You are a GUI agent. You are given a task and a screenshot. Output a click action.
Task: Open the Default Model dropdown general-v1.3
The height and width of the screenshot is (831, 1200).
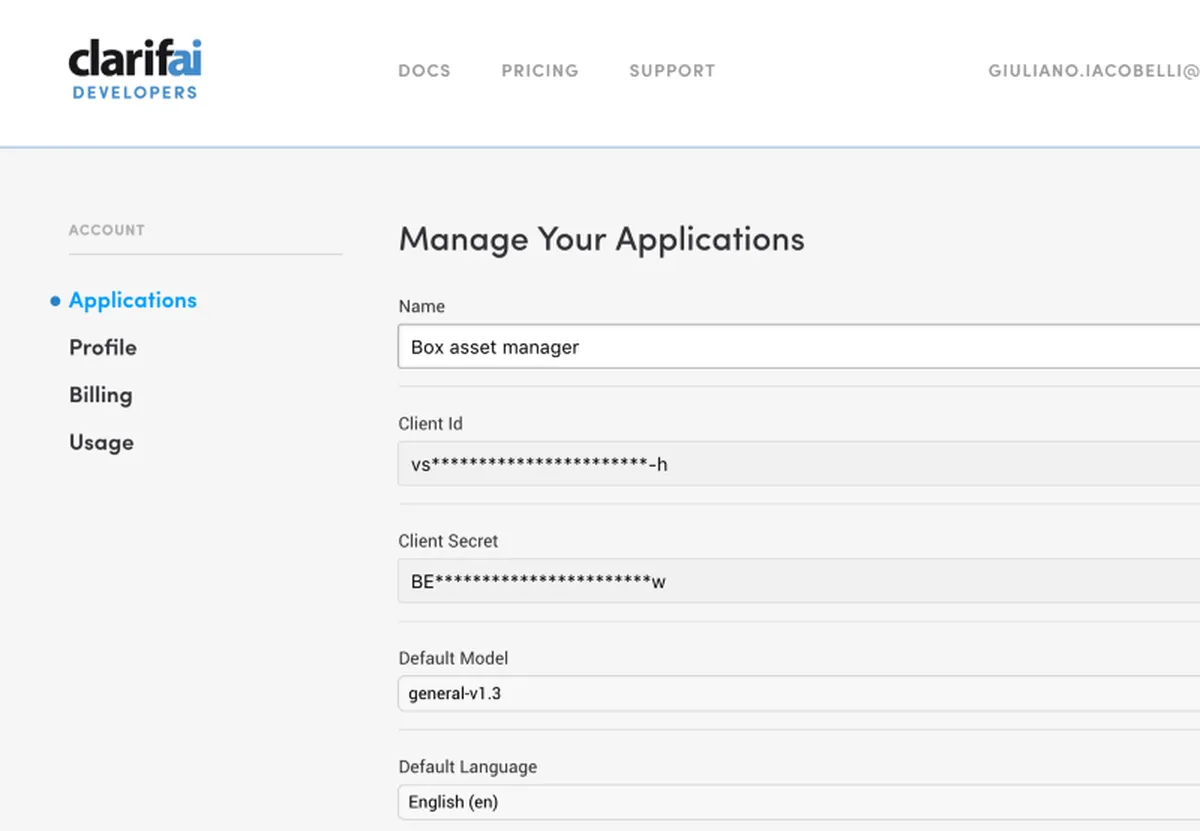click(799, 693)
